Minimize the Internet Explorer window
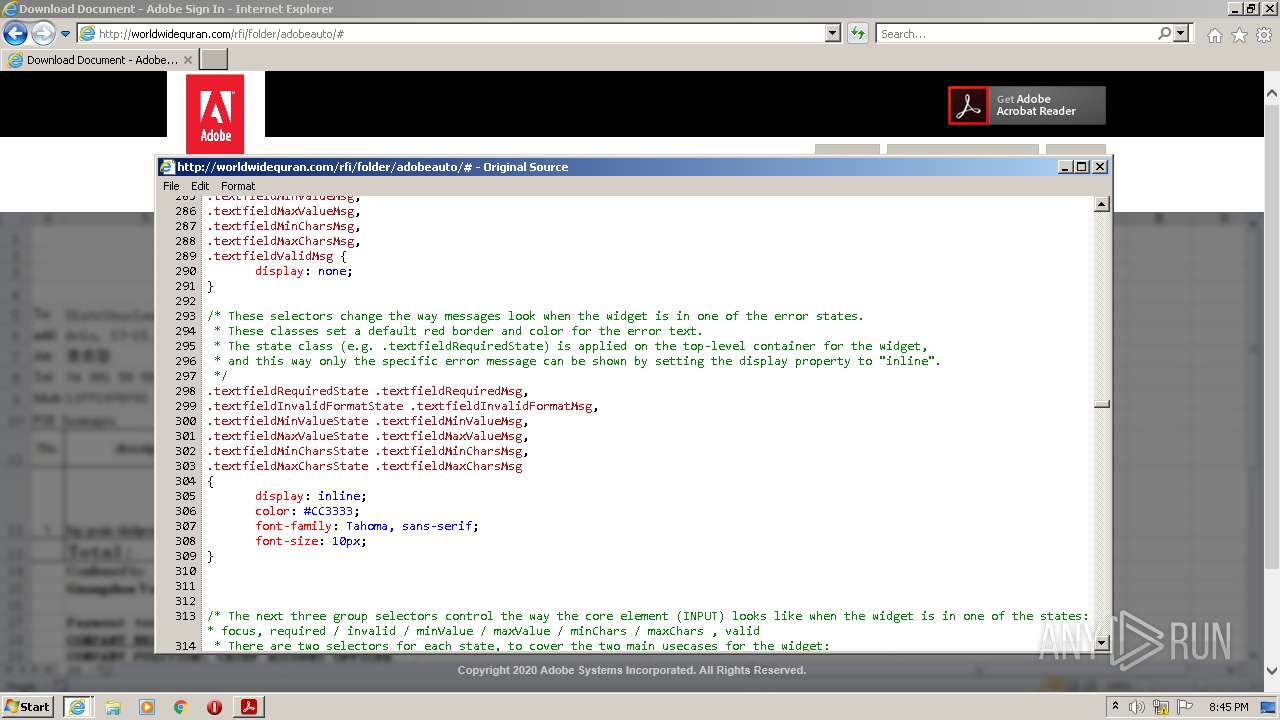 pos(1234,8)
